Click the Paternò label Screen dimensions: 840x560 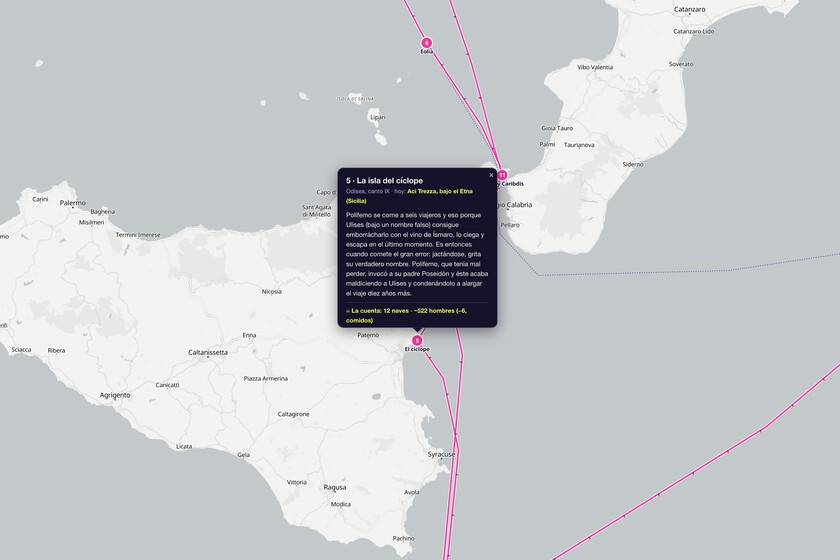pos(368,335)
